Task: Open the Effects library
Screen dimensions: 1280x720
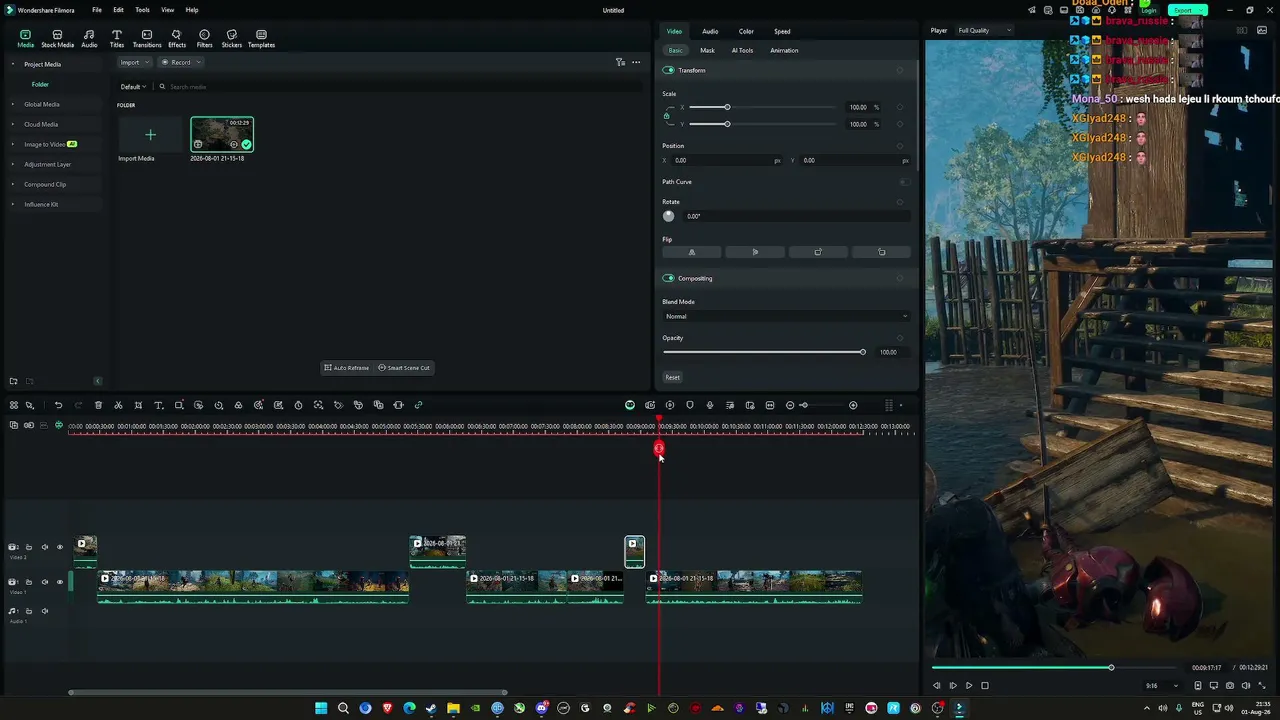Action: coord(177,39)
